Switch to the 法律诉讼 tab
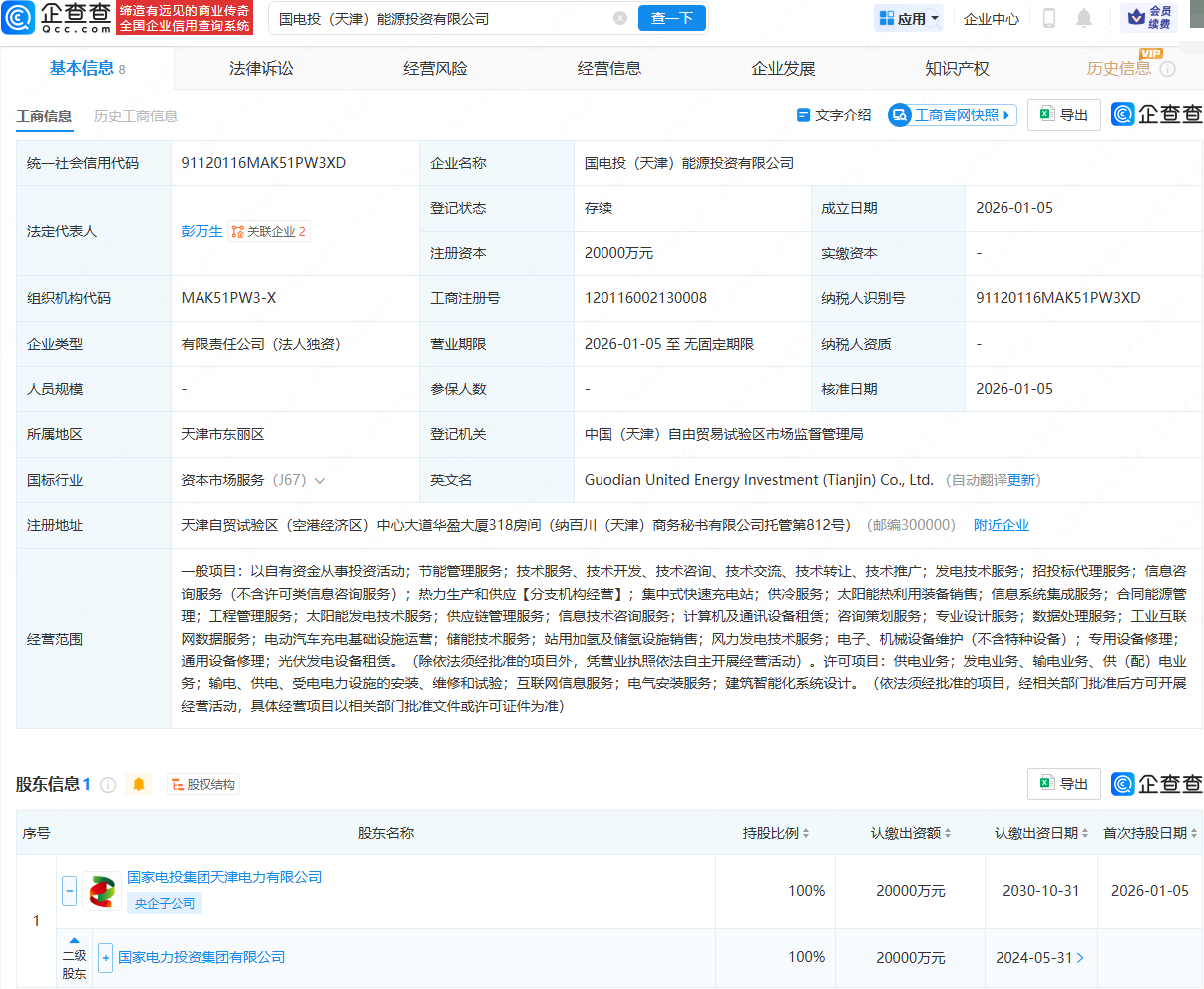The height and width of the screenshot is (989, 1204). [x=261, y=68]
